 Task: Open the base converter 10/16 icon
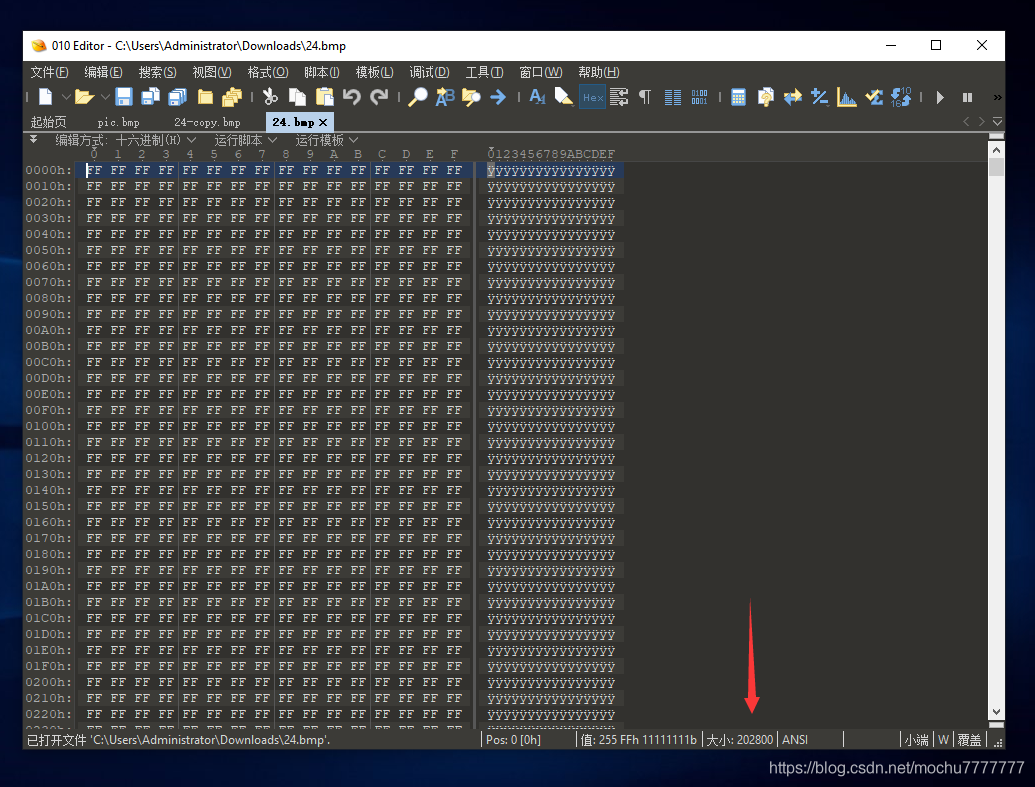(901, 97)
